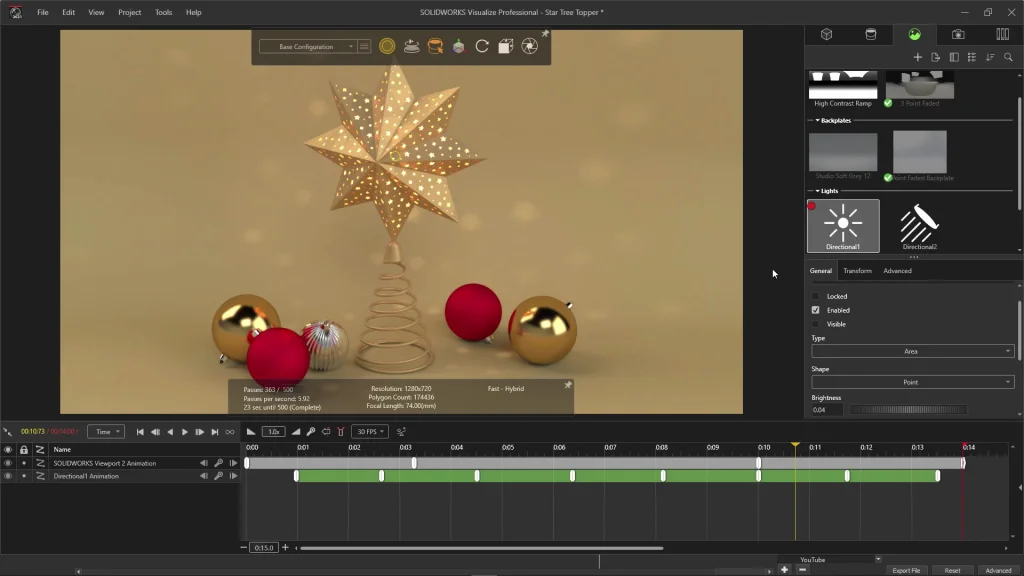This screenshot has width=1024, height=576.
Task: Click the Reset button
Action: click(x=952, y=570)
